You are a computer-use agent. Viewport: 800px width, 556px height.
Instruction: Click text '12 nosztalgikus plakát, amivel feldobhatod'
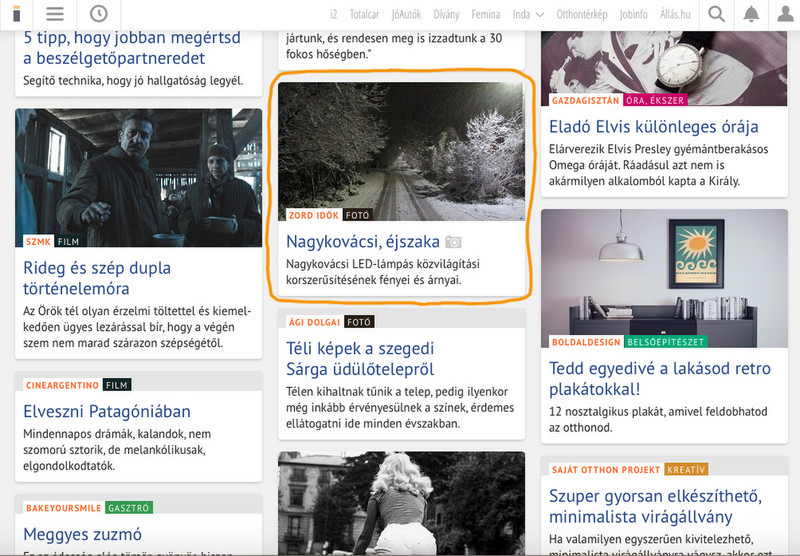click(658, 411)
